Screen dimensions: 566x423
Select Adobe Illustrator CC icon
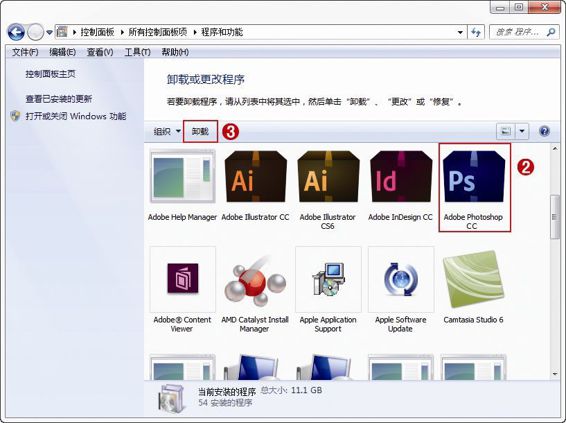256,177
